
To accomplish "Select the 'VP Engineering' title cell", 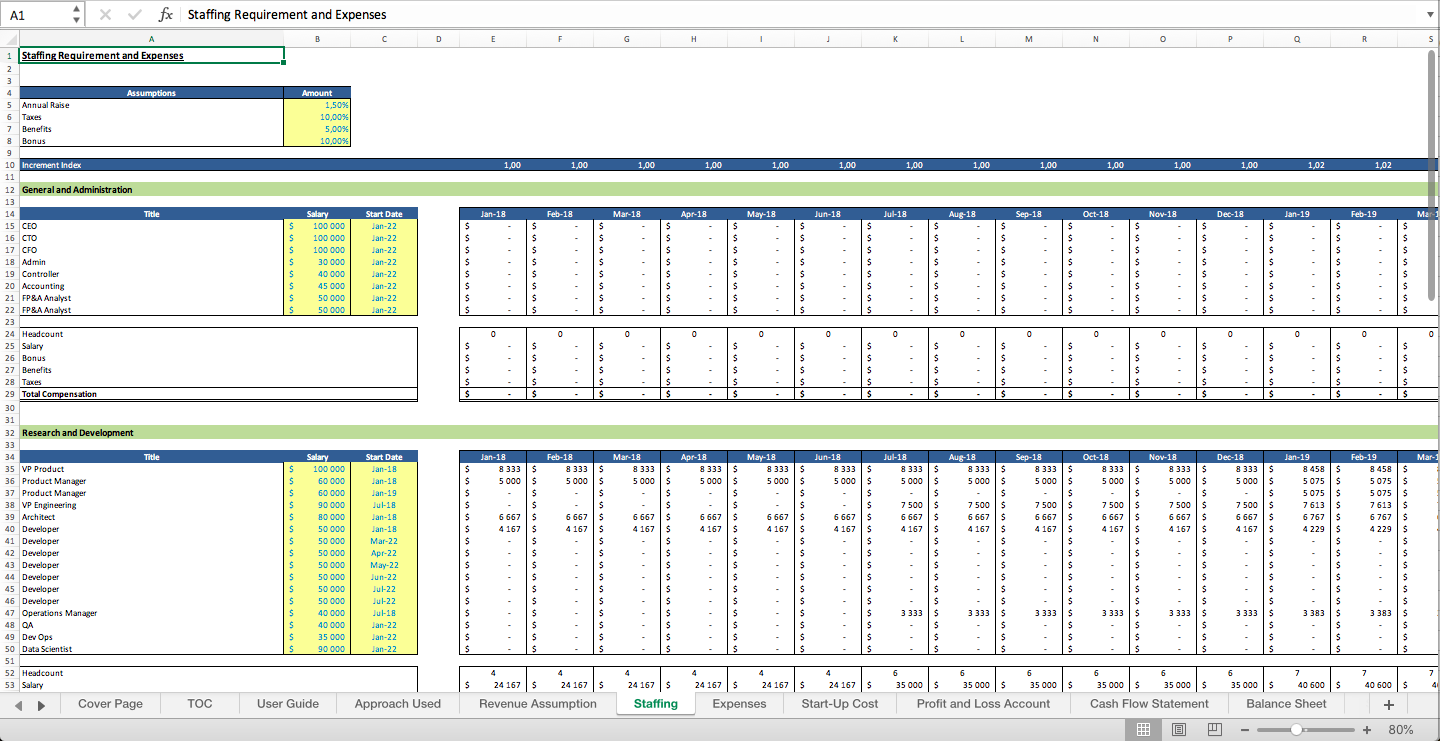I will point(151,505).
